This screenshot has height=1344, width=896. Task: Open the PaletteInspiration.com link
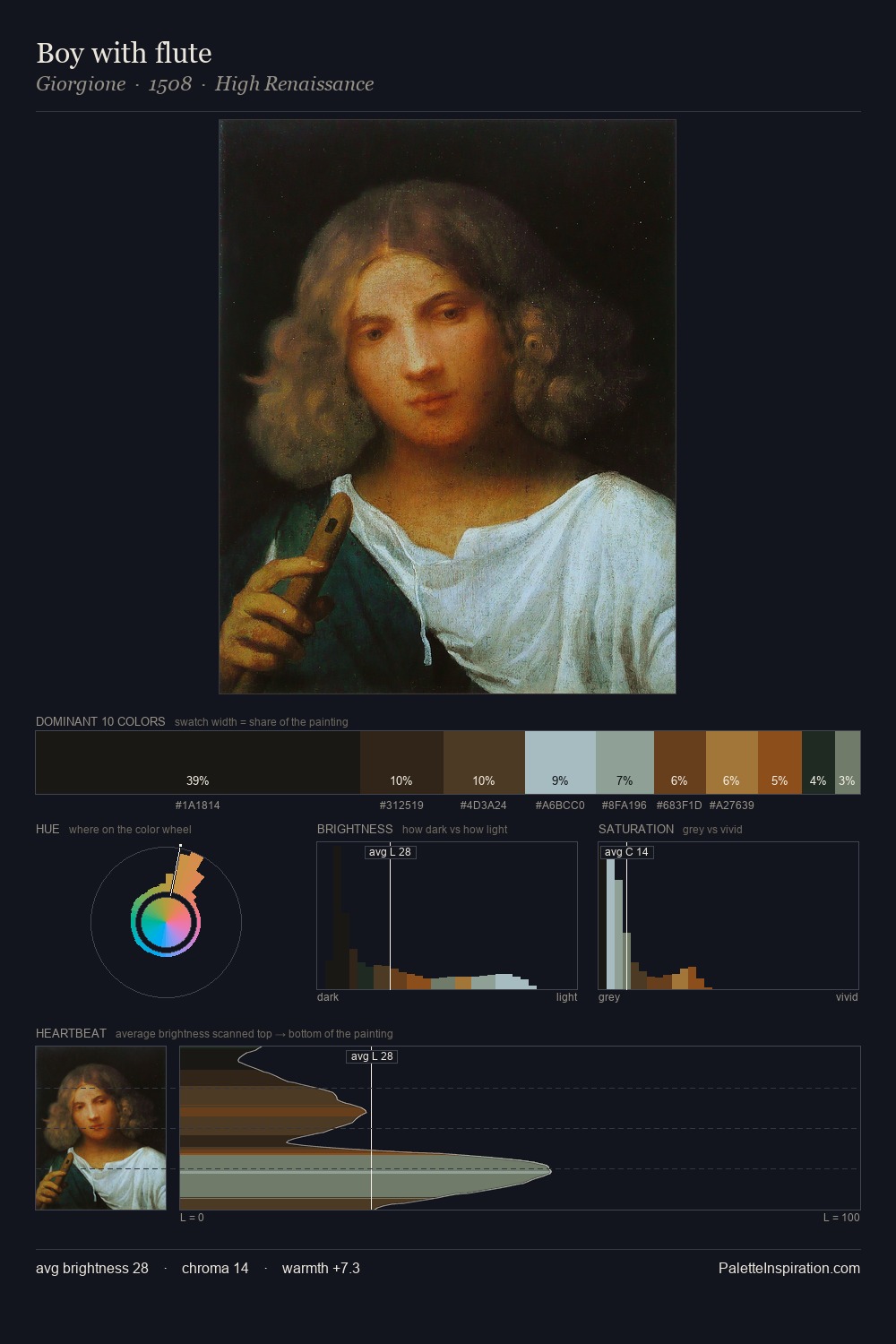click(789, 1268)
